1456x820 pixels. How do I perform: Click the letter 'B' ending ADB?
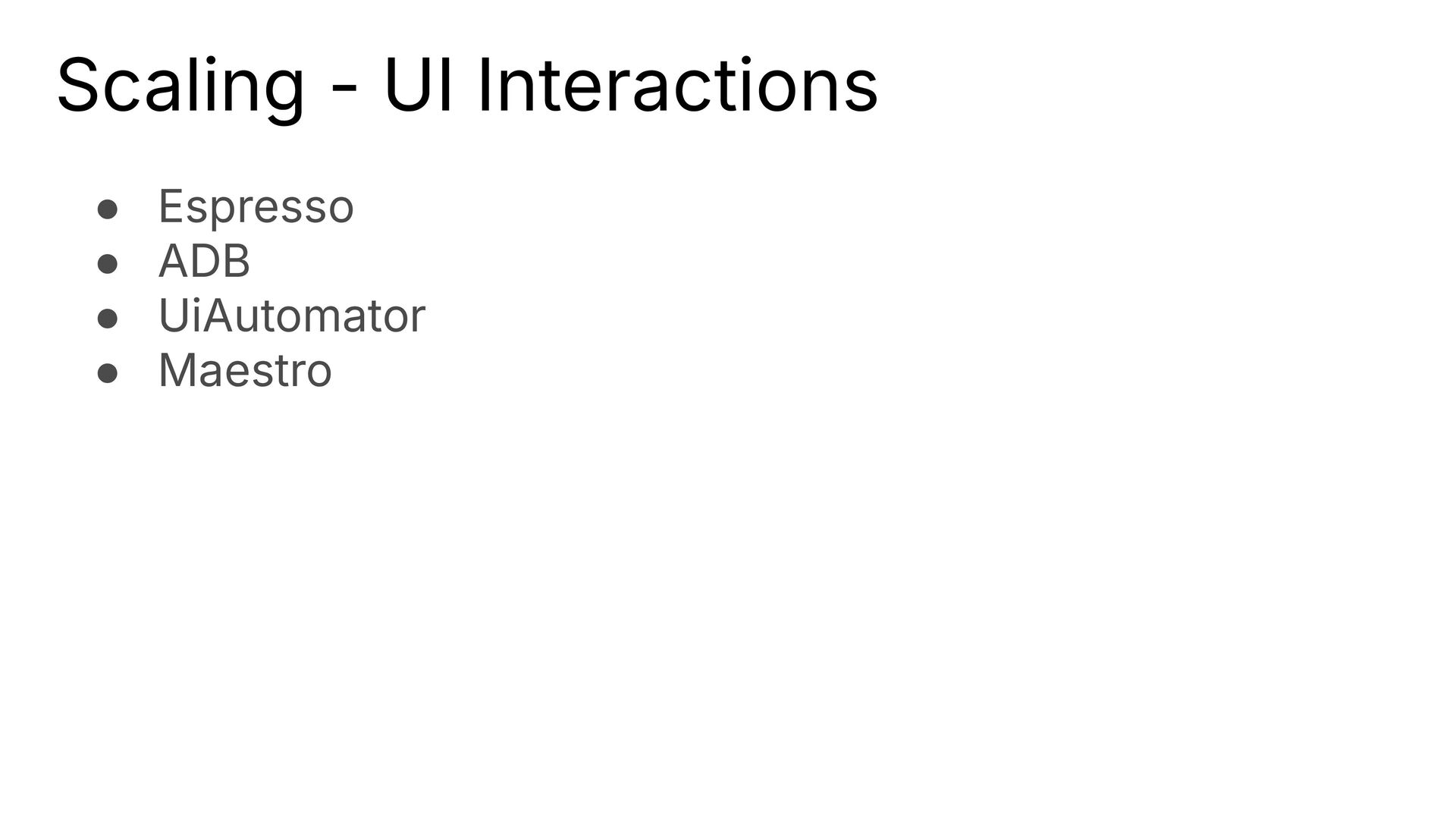[236, 261]
